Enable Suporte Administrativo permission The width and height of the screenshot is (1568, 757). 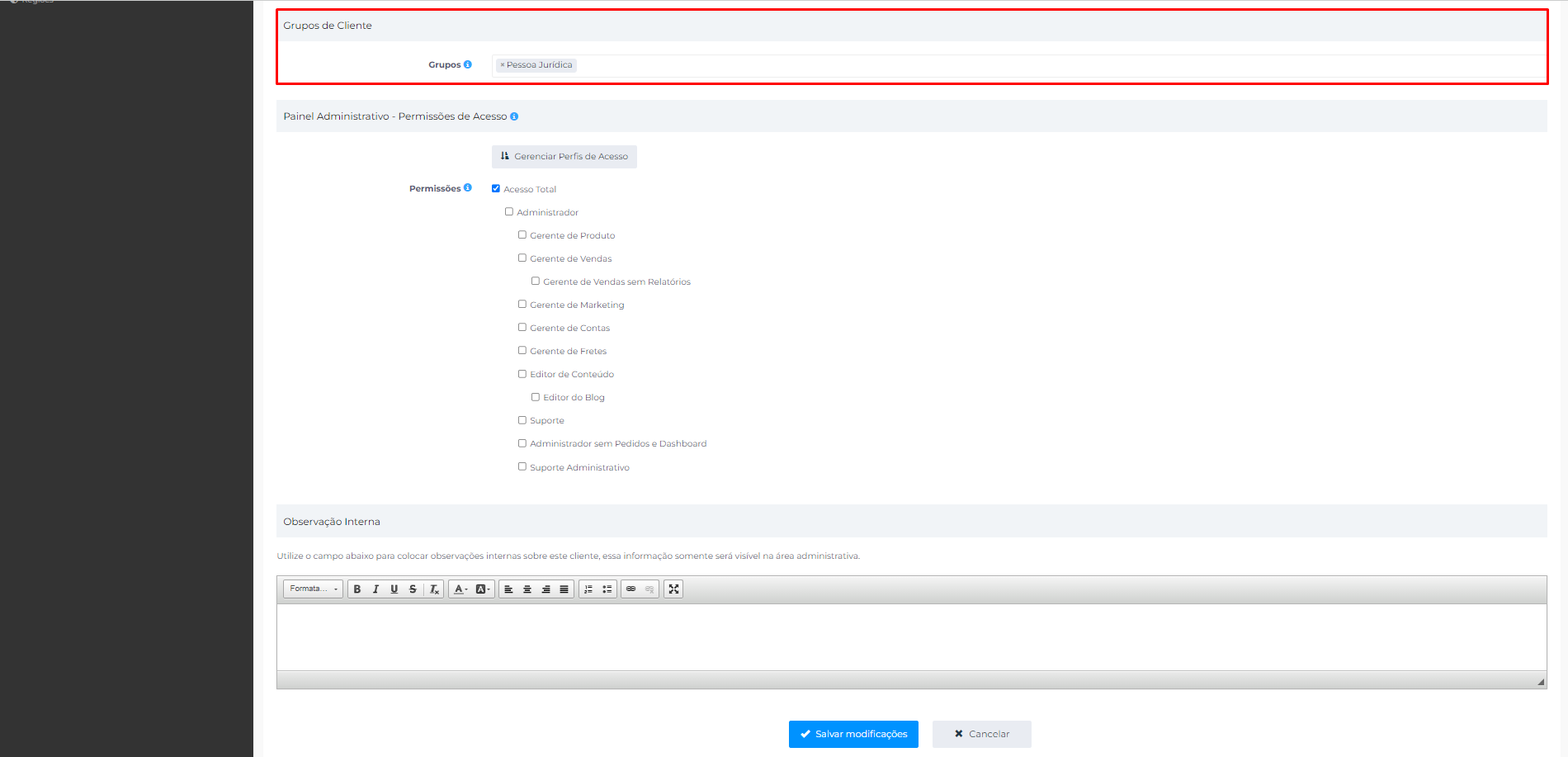pyautogui.click(x=522, y=466)
